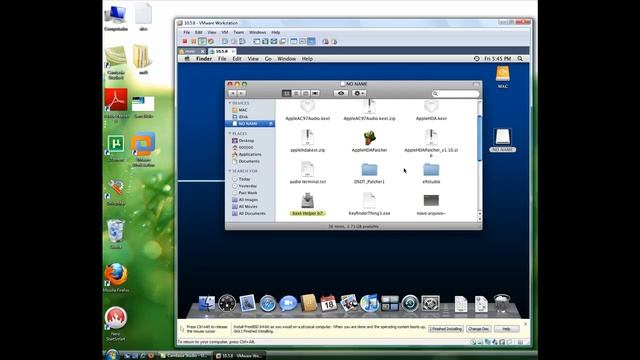
Task: Open the VMware VM menu
Action: (224, 32)
